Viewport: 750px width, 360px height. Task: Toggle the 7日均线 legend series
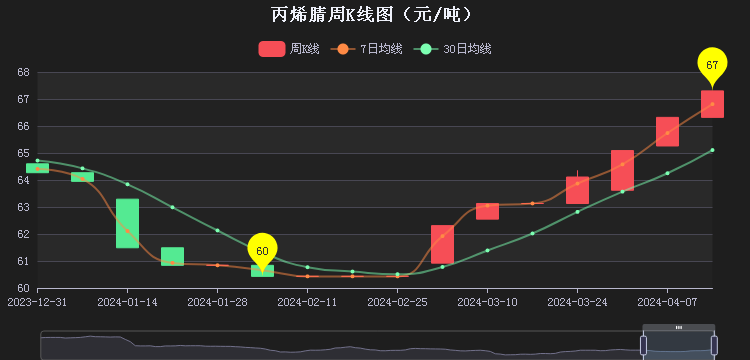pos(366,49)
